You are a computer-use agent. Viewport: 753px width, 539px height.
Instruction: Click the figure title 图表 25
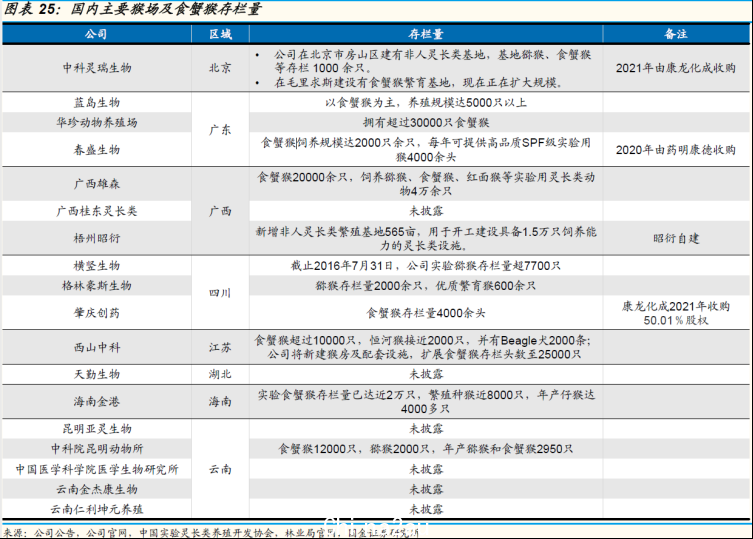click(132, 9)
